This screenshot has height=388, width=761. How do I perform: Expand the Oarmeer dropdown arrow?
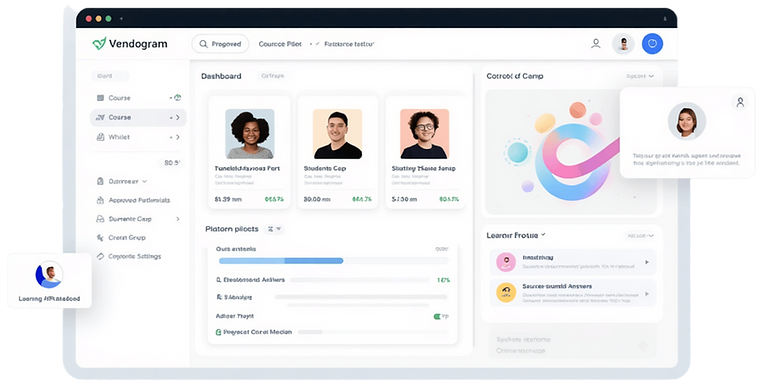pyautogui.click(x=144, y=181)
